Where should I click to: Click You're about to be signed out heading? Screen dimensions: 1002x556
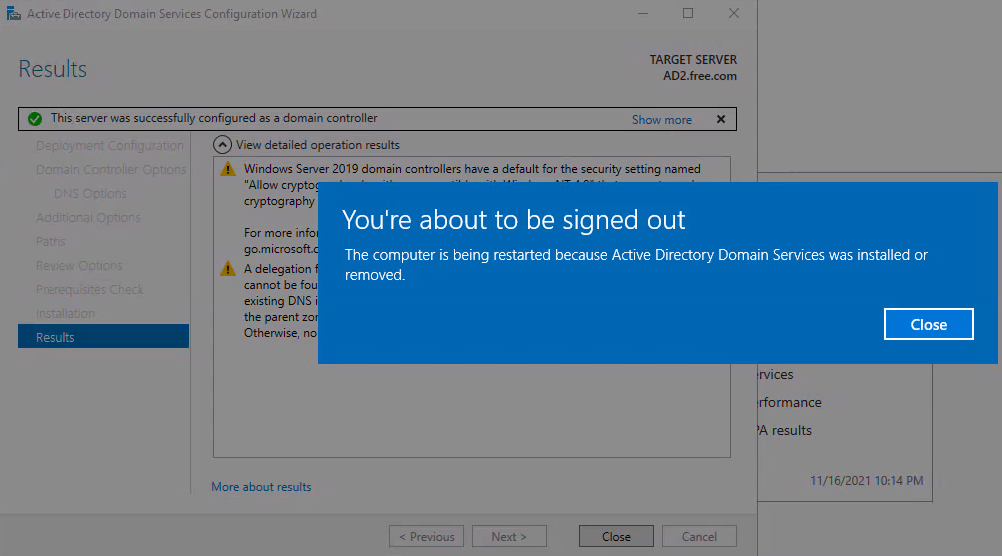pyautogui.click(x=513, y=220)
